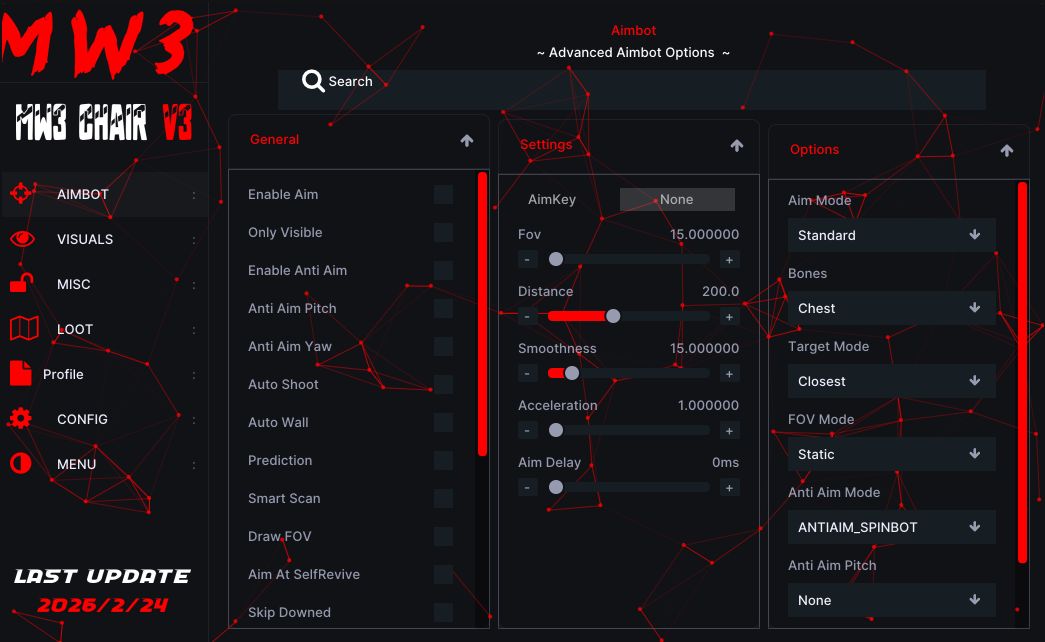Switch to the MISC menu
Image resolution: width=1045 pixels, height=642 pixels.
click(104, 284)
